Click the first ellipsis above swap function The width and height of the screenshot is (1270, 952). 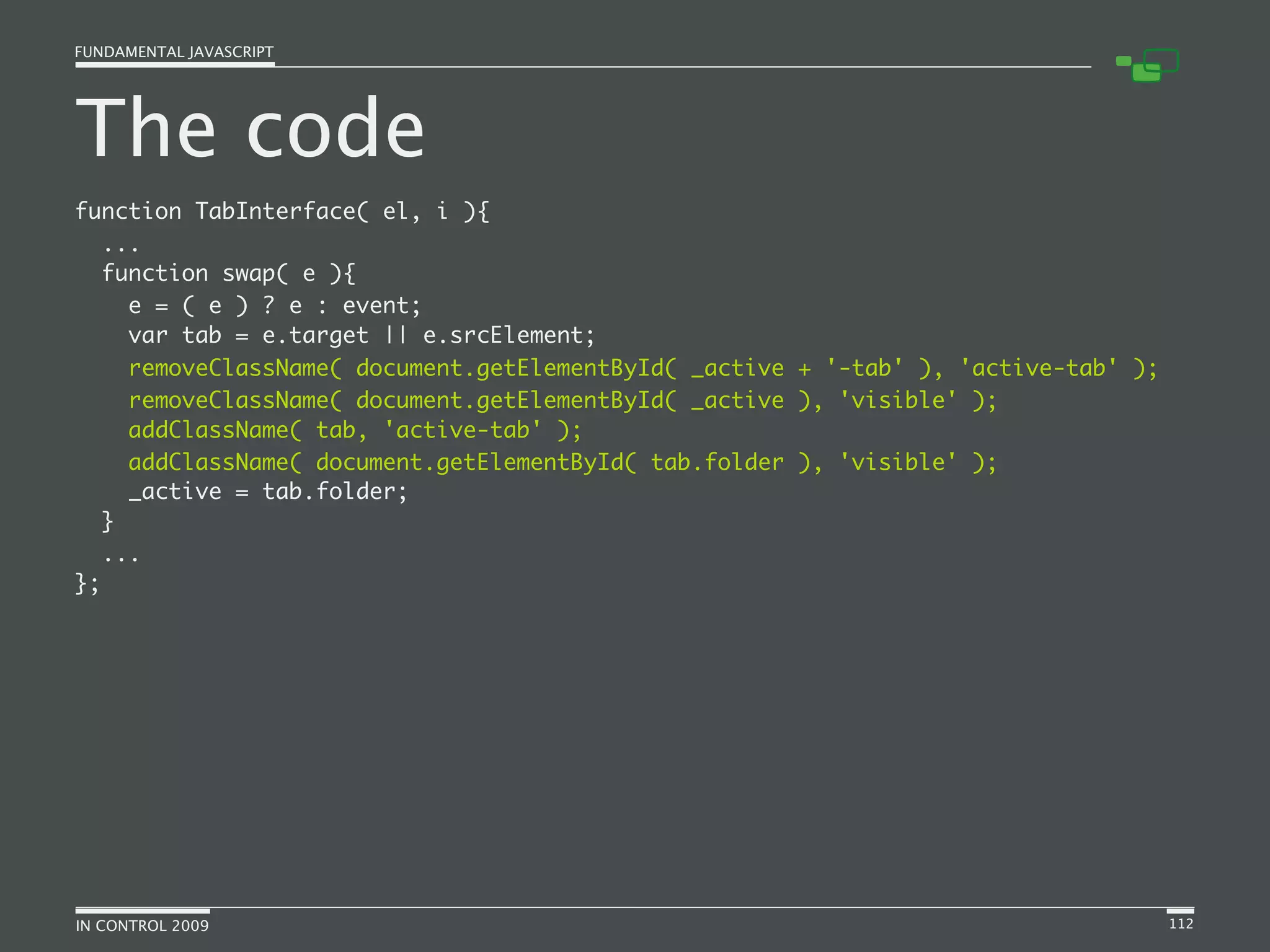[x=121, y=249]
